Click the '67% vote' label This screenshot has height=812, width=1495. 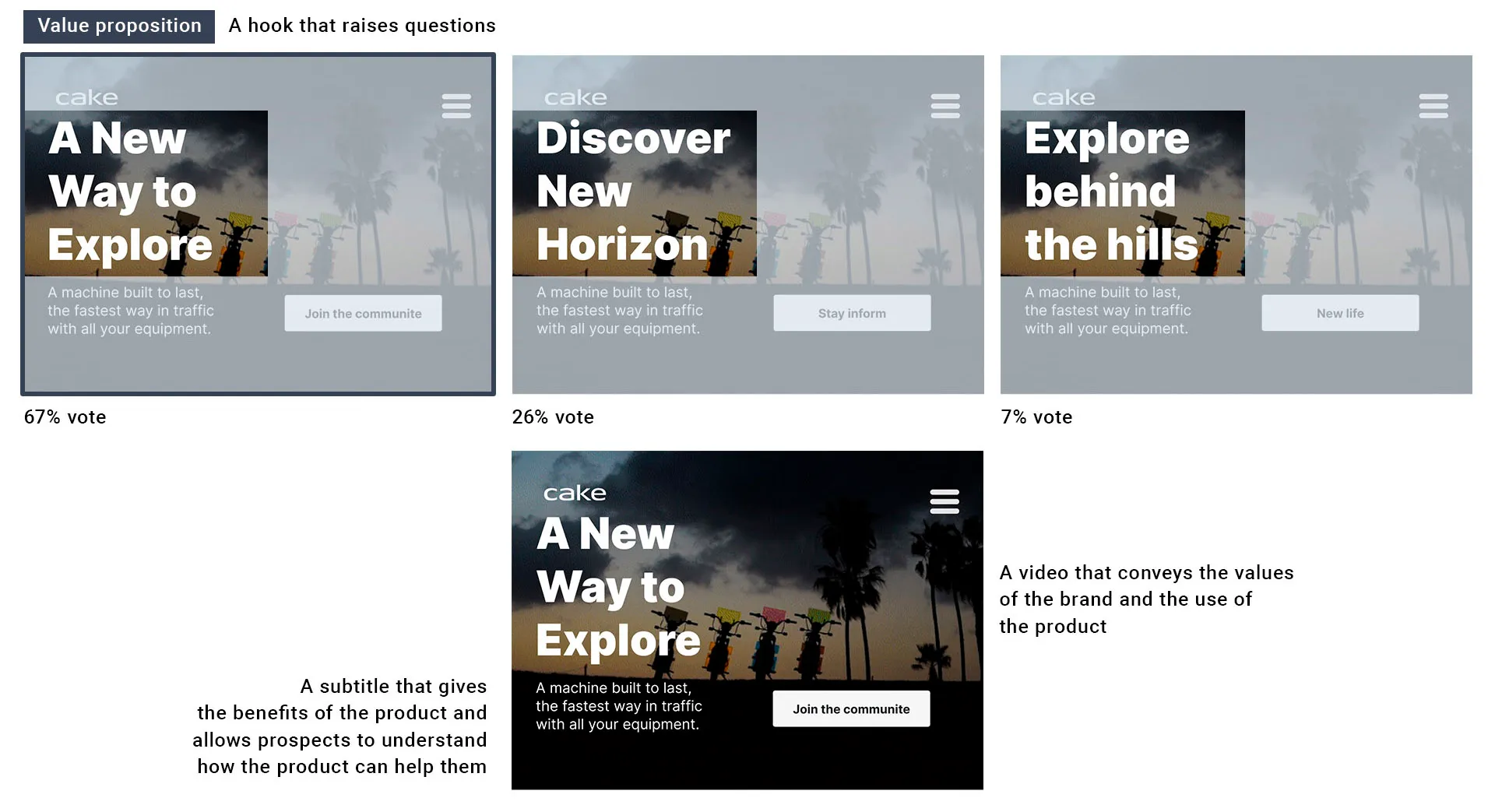tap(65, 417)
